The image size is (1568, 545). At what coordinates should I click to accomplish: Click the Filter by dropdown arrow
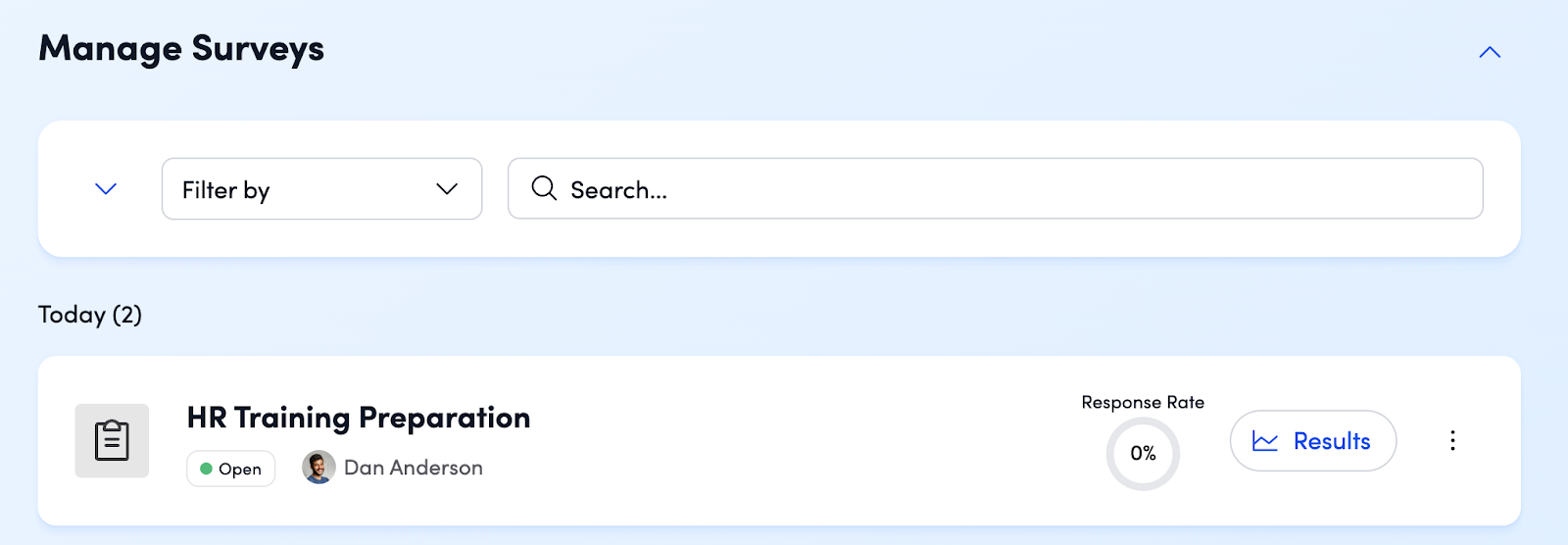pos(447,189)
